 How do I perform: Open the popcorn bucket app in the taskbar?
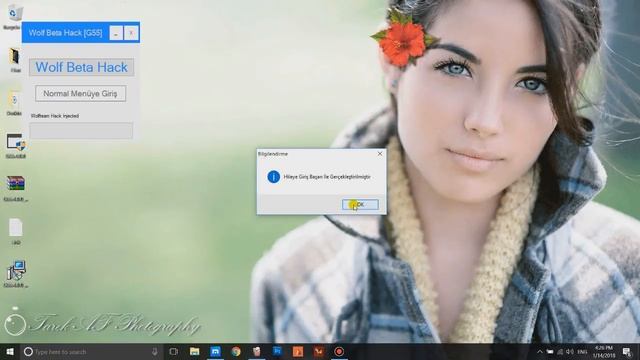click(x=256, y=351)
